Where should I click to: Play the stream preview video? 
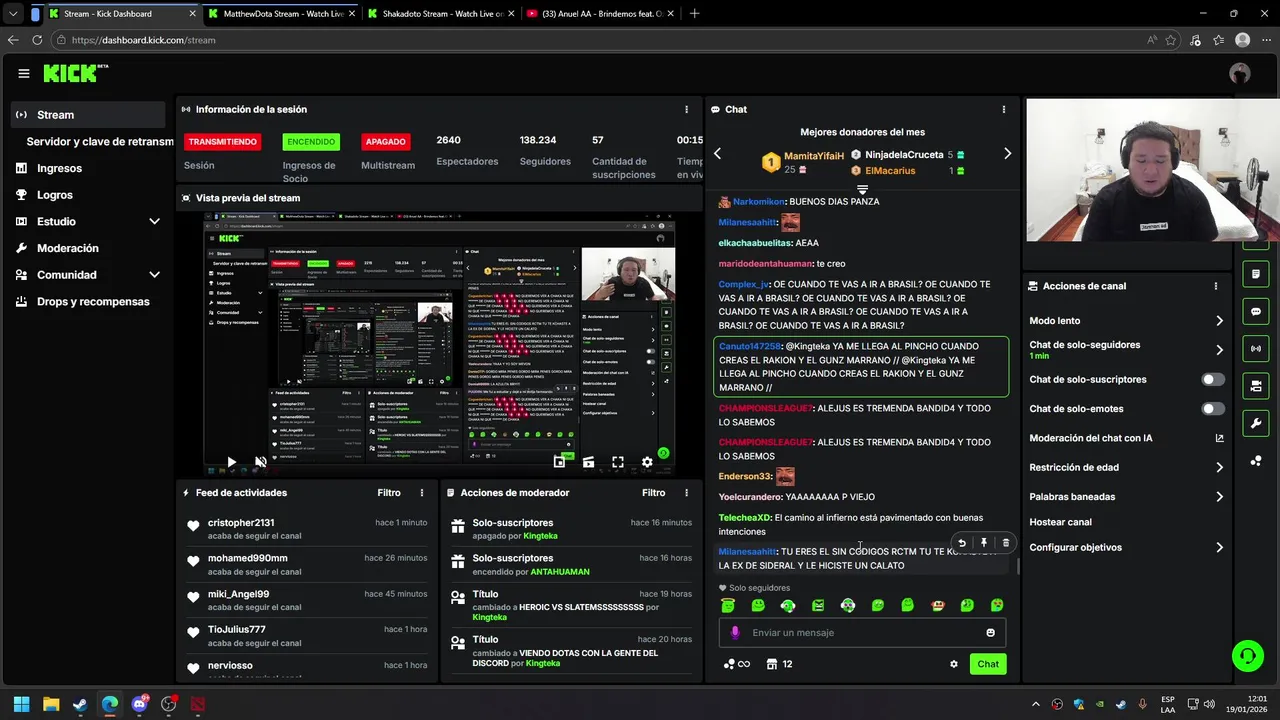pyautogui.click(x=231, y=462)
